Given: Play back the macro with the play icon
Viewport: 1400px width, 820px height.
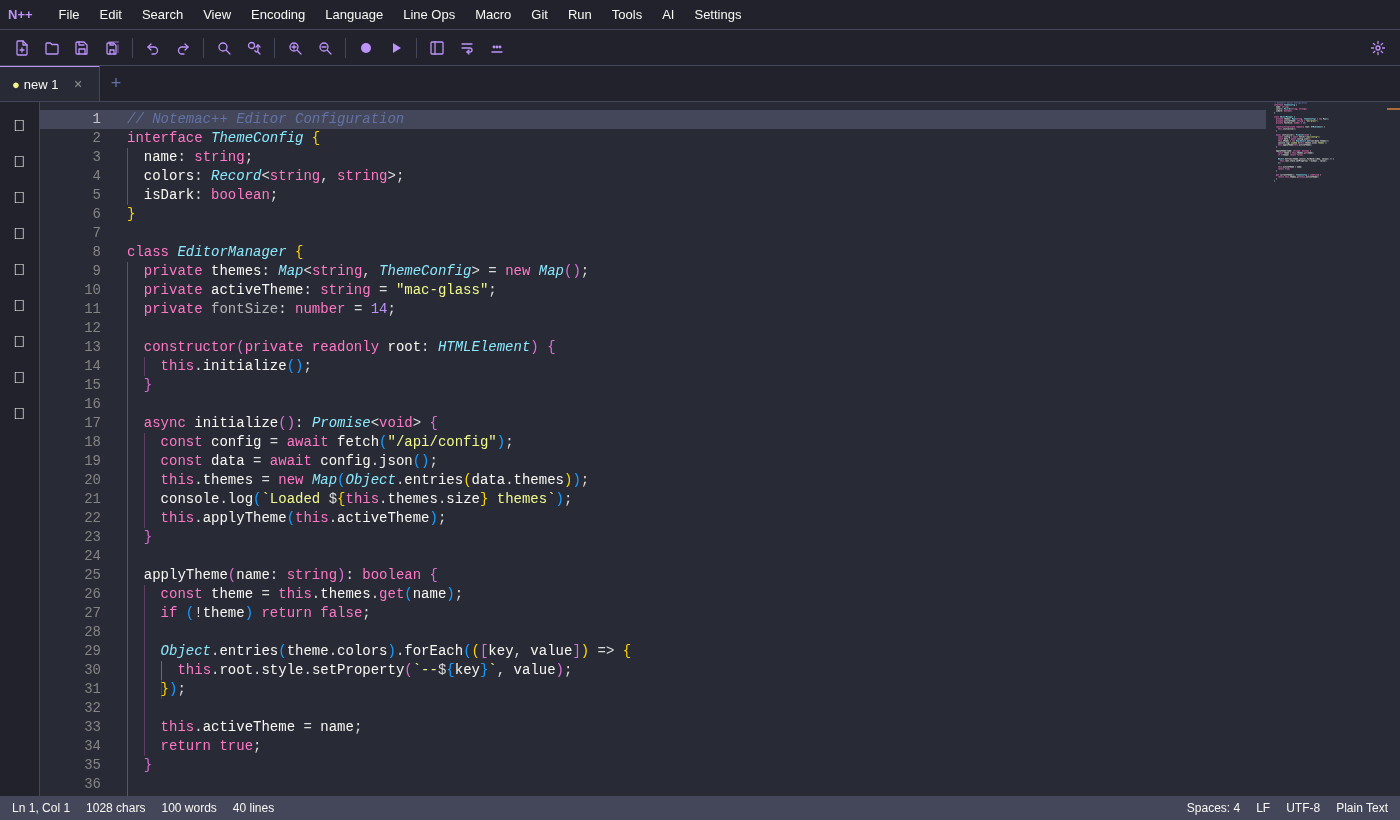Looking at the screenshot, I should coord(396,48).
